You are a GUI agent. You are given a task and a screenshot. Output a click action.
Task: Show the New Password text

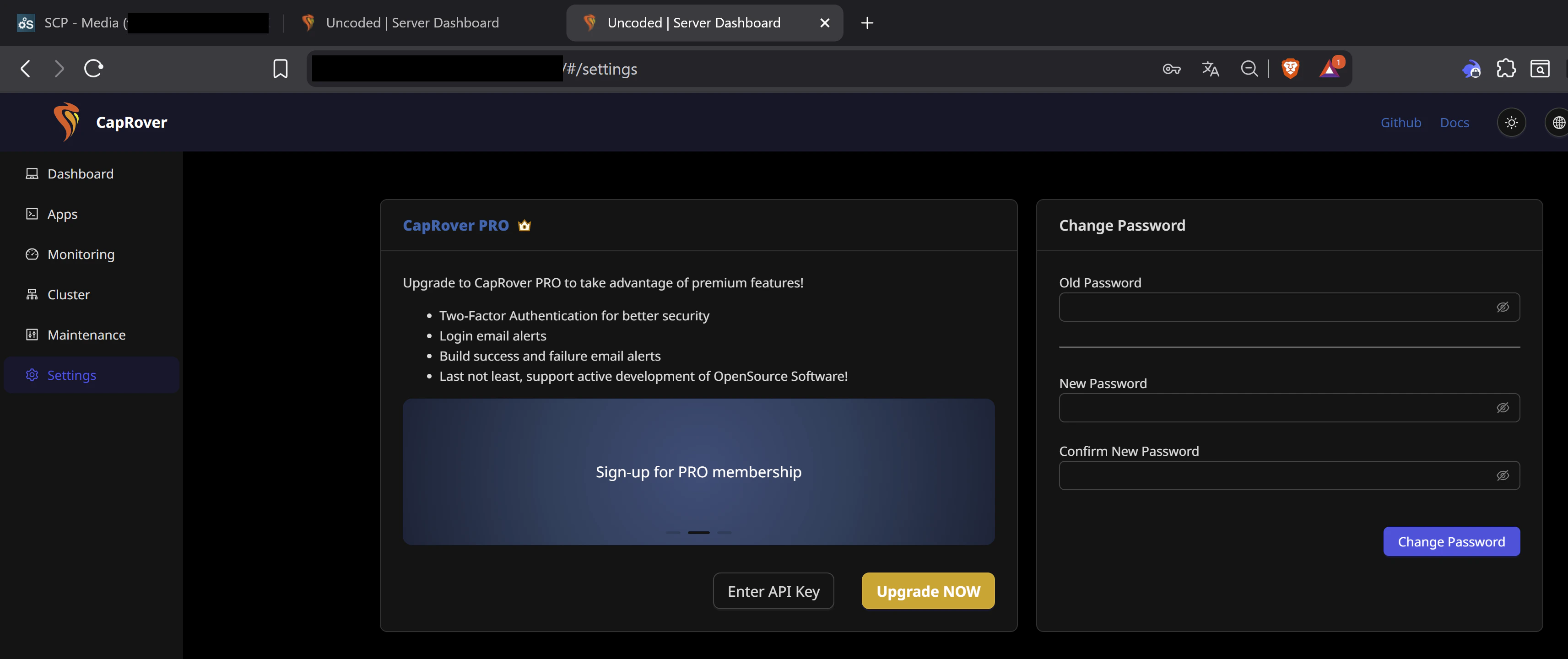point(1502,408)
